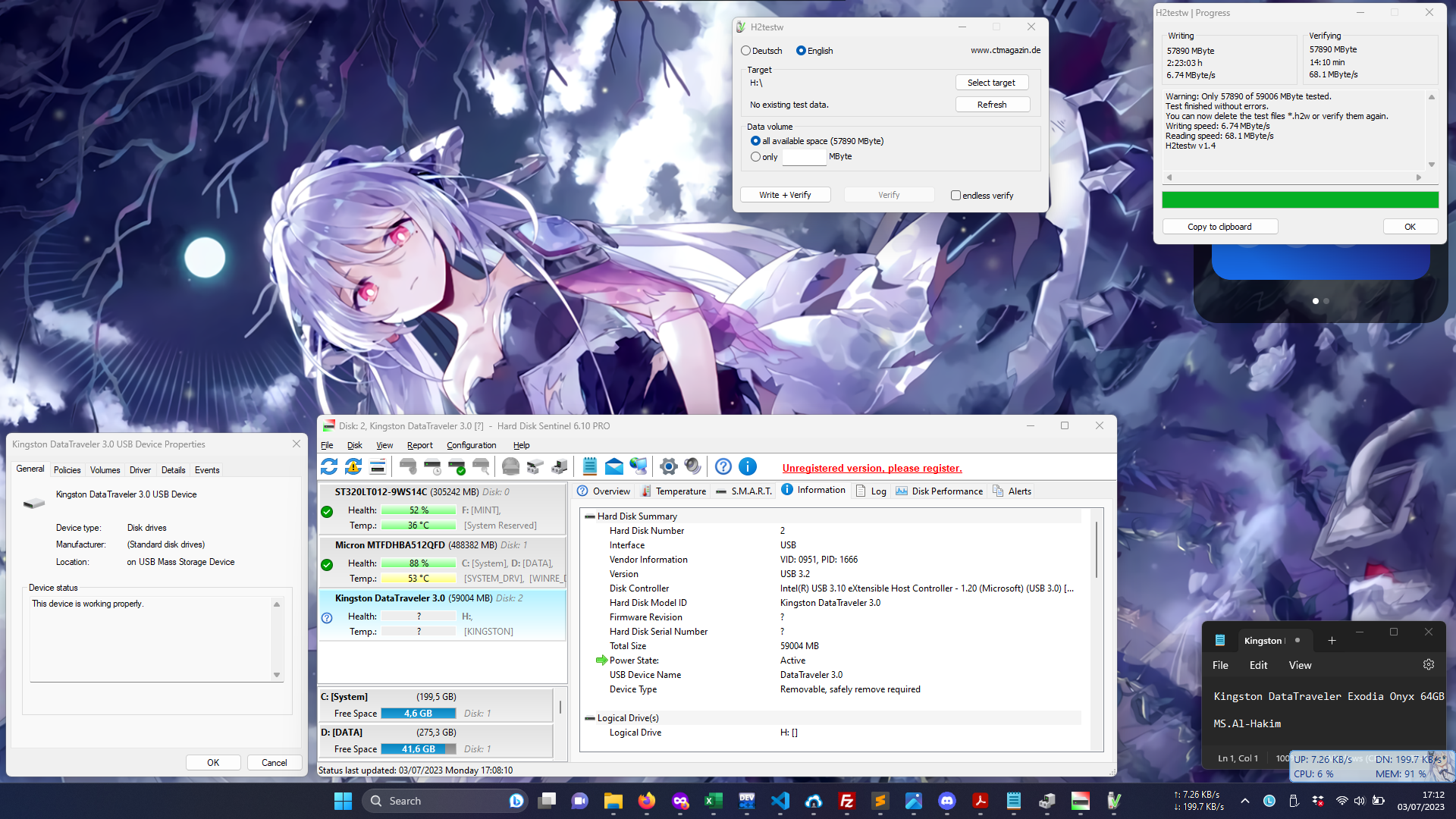Select the ST320LT012-9WS14C disk entry
Image resolution: width=1456 pixels, height=819 pixels.
click(442, 509)
